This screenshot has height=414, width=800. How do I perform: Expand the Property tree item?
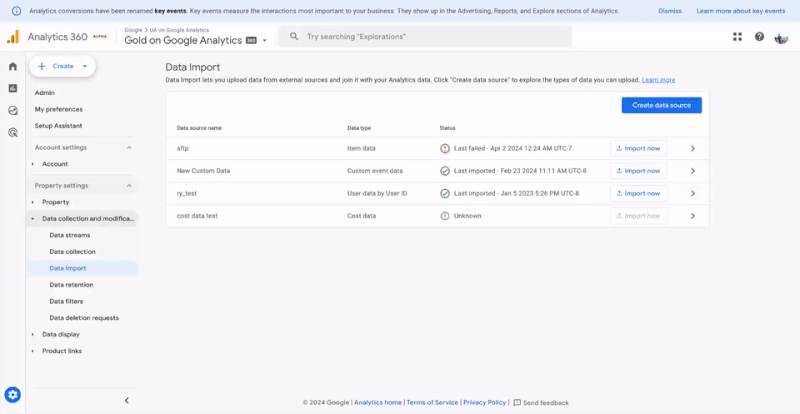[x=33, y=203]
